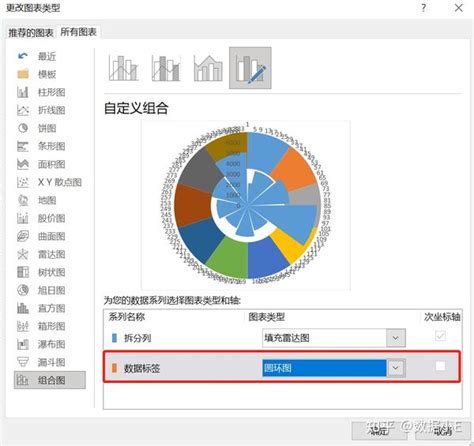Click the help question mark button
This screenshot has height=446, width=474.
(x=423, y=8)
